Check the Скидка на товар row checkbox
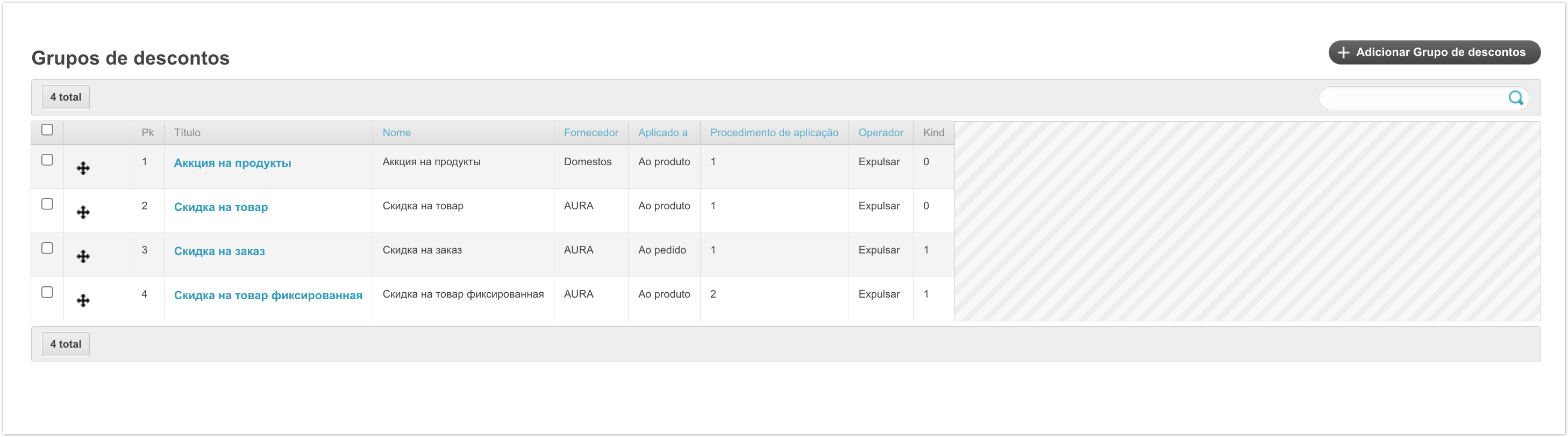 47,204
